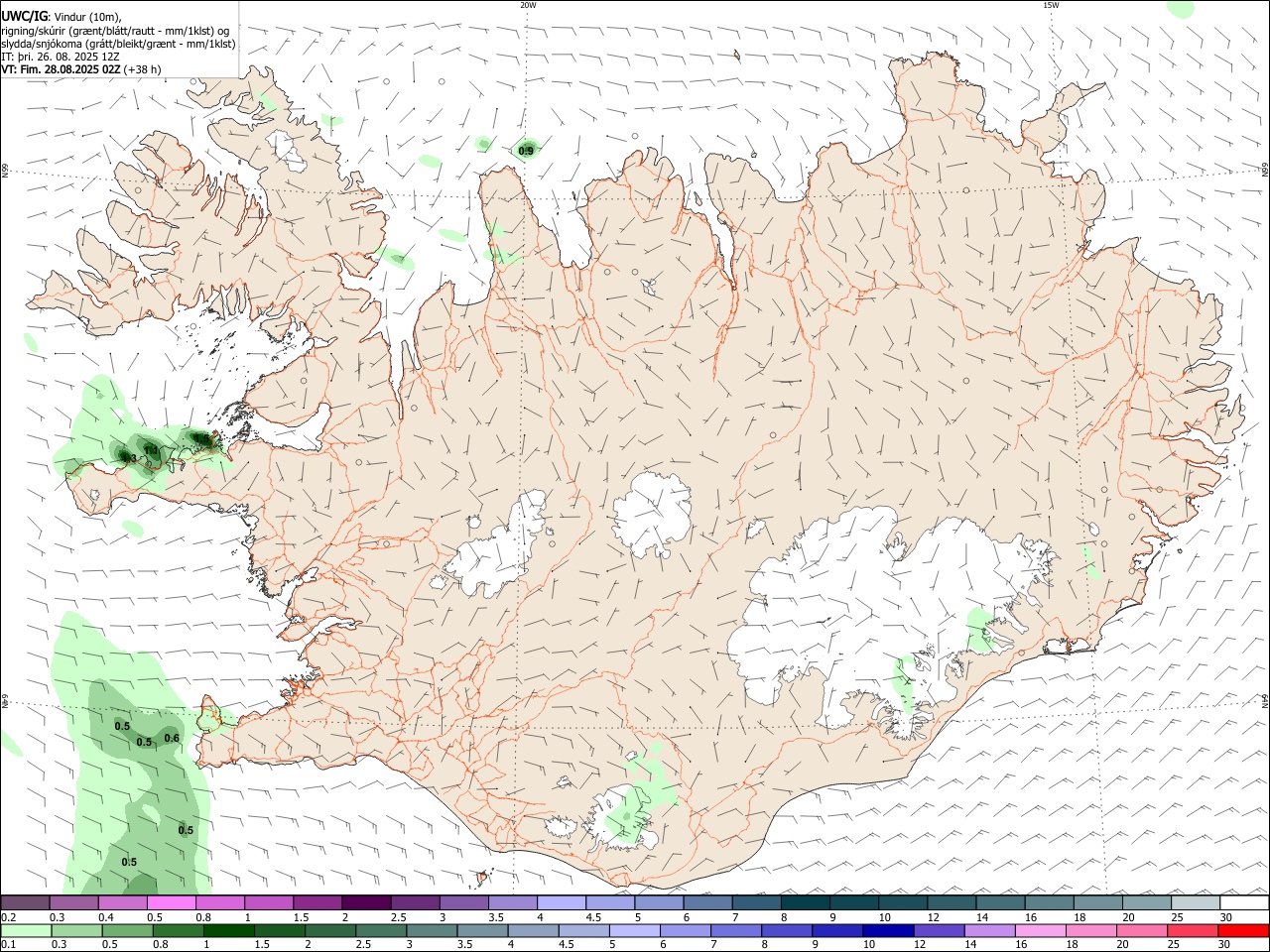Click the 0.6 precipitation value near Reykjanes
Image resolution: width=1270 pixels, height=952 pixels.
pos(172,738)
